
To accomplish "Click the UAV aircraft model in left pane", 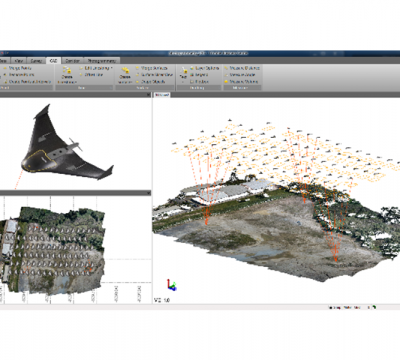I will coord(67,143).
